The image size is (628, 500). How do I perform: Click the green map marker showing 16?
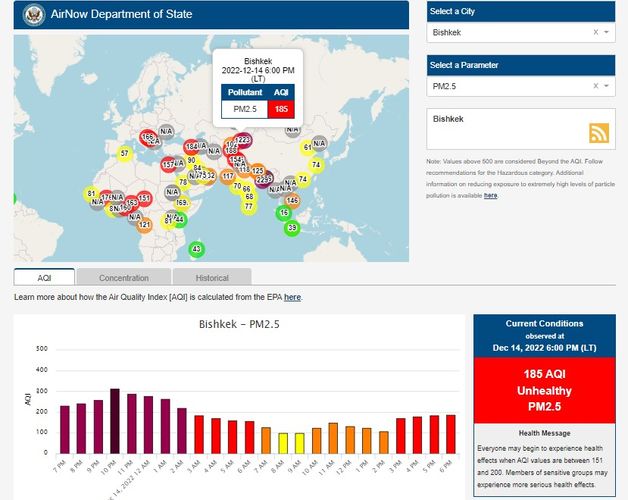[284, 213]
